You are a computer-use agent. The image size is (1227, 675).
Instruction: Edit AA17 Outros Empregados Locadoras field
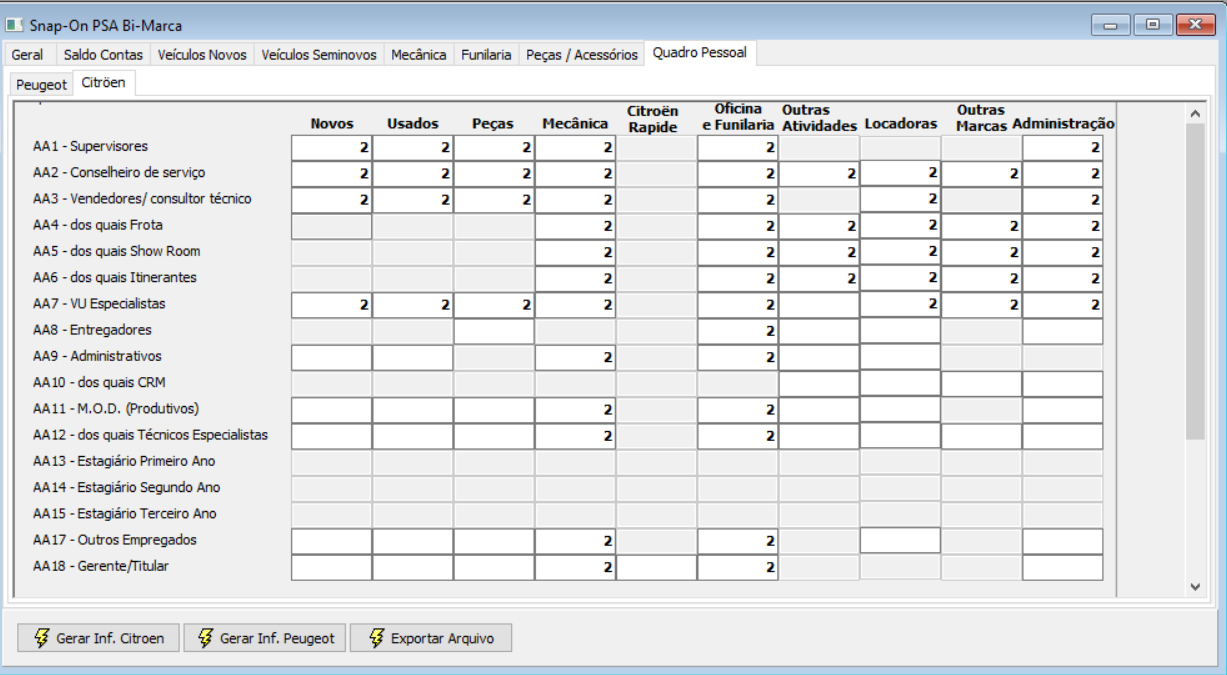[900, 540]
